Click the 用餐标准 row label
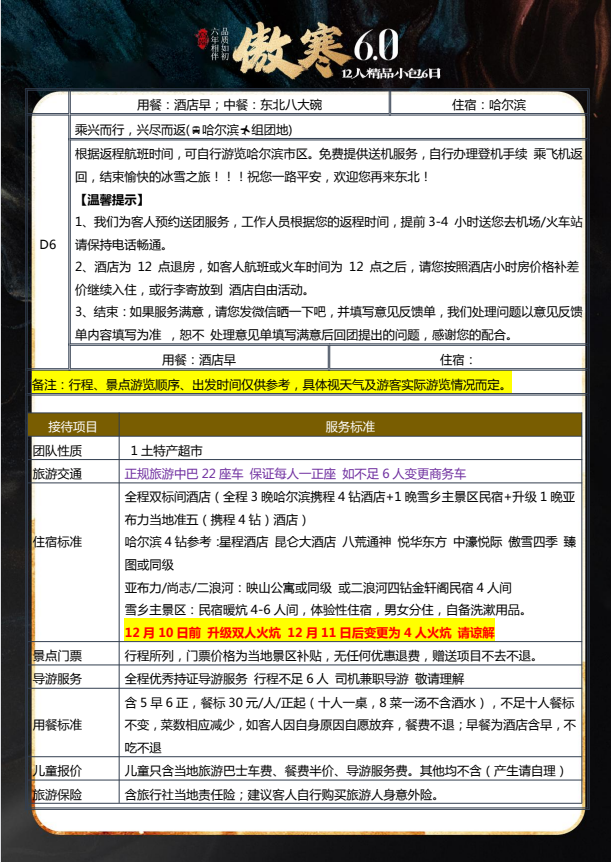 coord(57,725)
